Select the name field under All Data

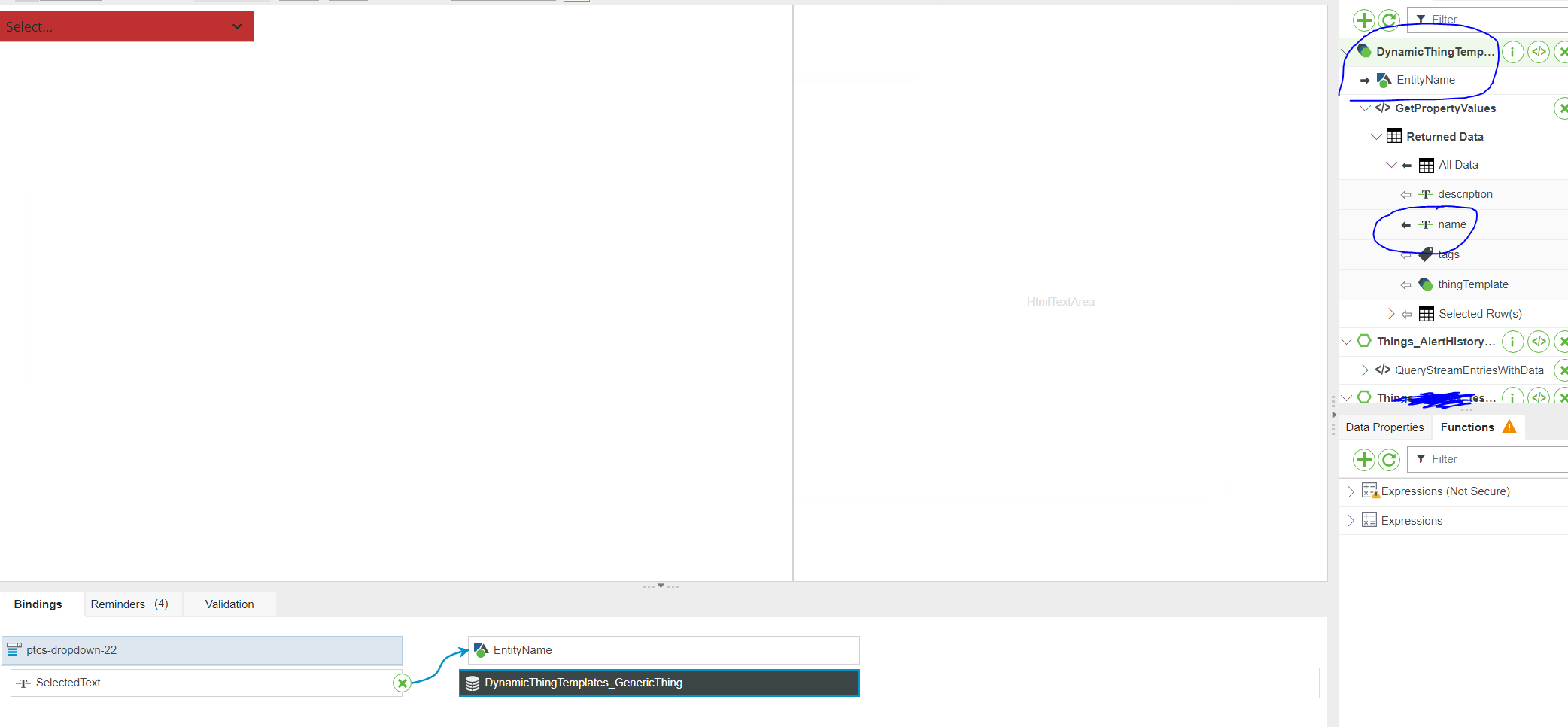(x=1451, y=224)
